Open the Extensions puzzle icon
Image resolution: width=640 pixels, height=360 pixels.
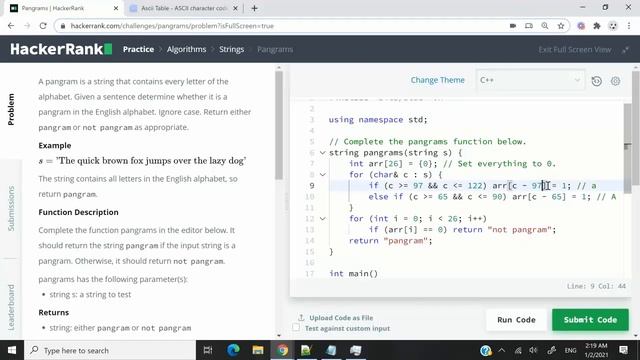[x=597, y=26]
